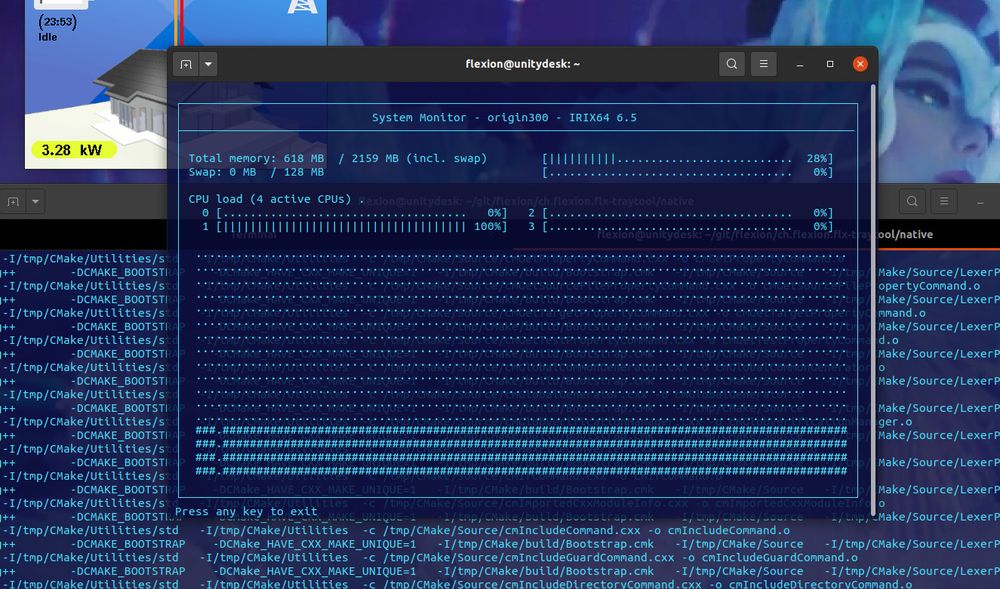This screenshot has width=1000, height=589.
Task: Expand the new-tab profile dropdown arrow
Action: (x=209, y=63)
